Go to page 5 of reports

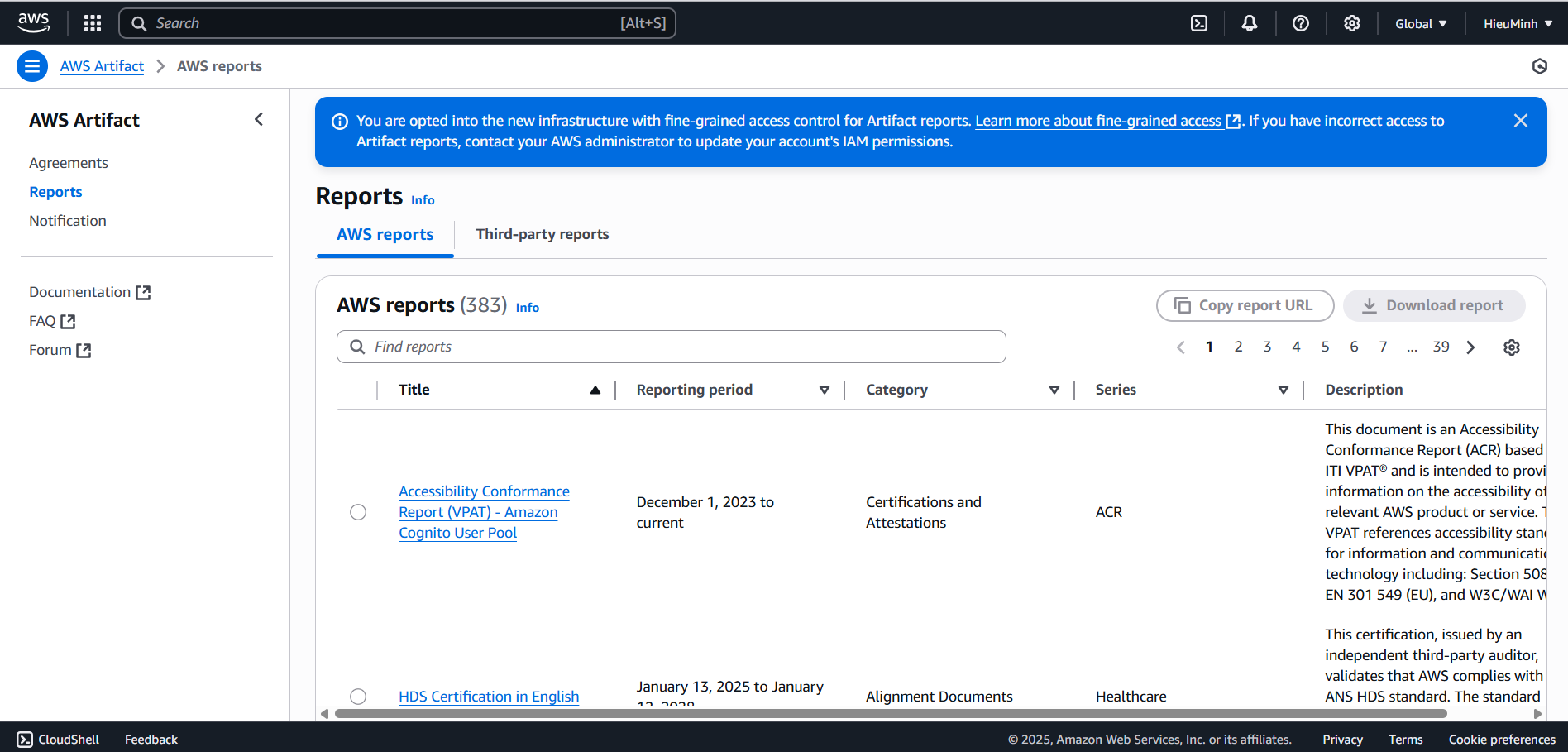click(1325, 347)
